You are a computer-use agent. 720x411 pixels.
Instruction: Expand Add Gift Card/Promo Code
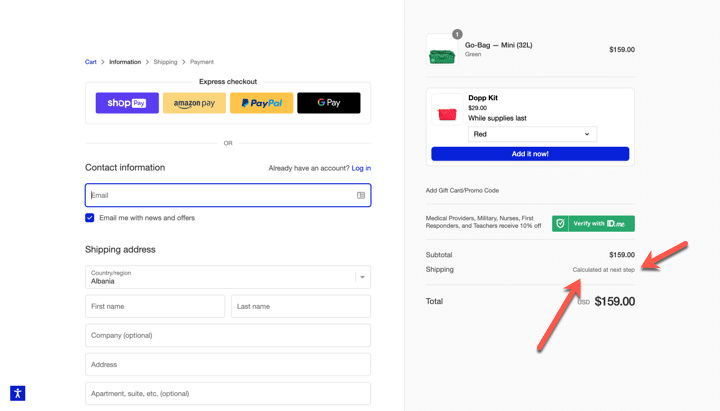(462, 190)
